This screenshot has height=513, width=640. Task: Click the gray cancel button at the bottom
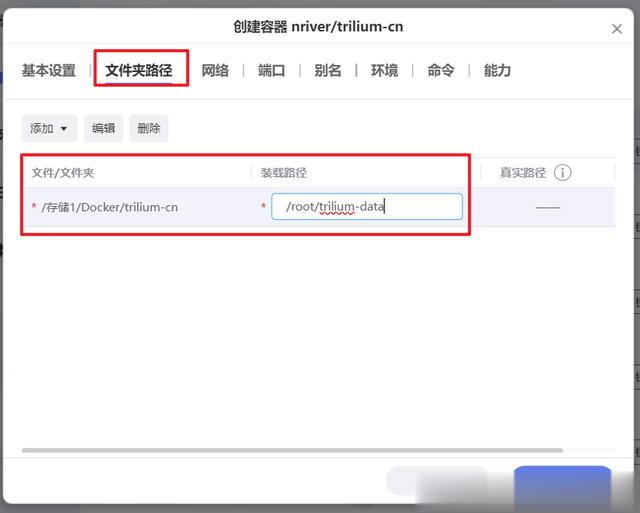click(437, 481)
